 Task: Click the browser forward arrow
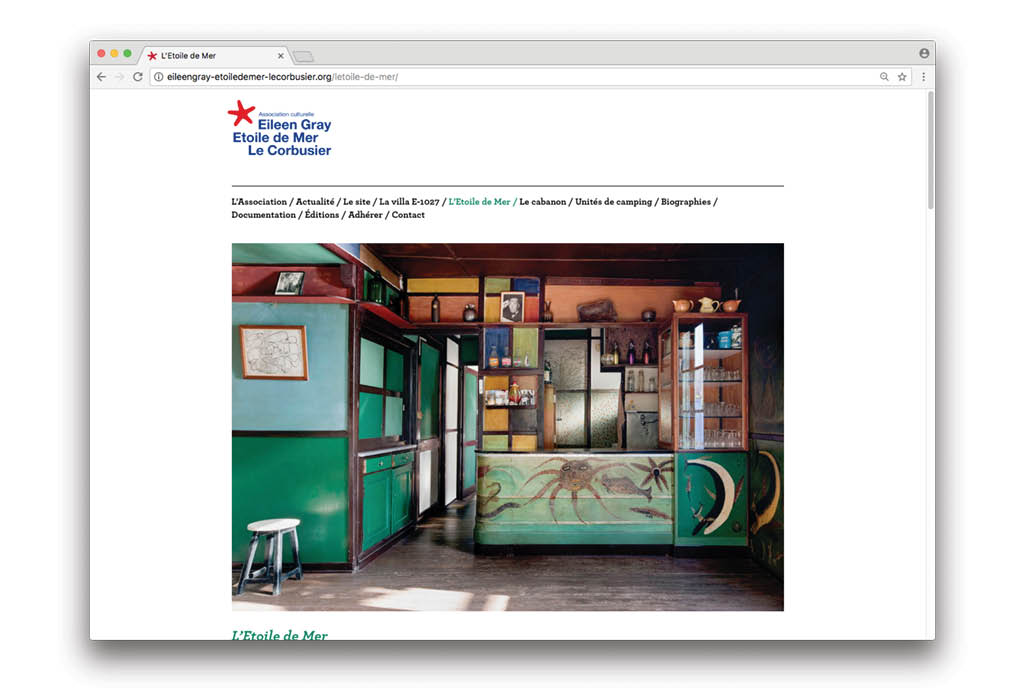coord(119,77)
